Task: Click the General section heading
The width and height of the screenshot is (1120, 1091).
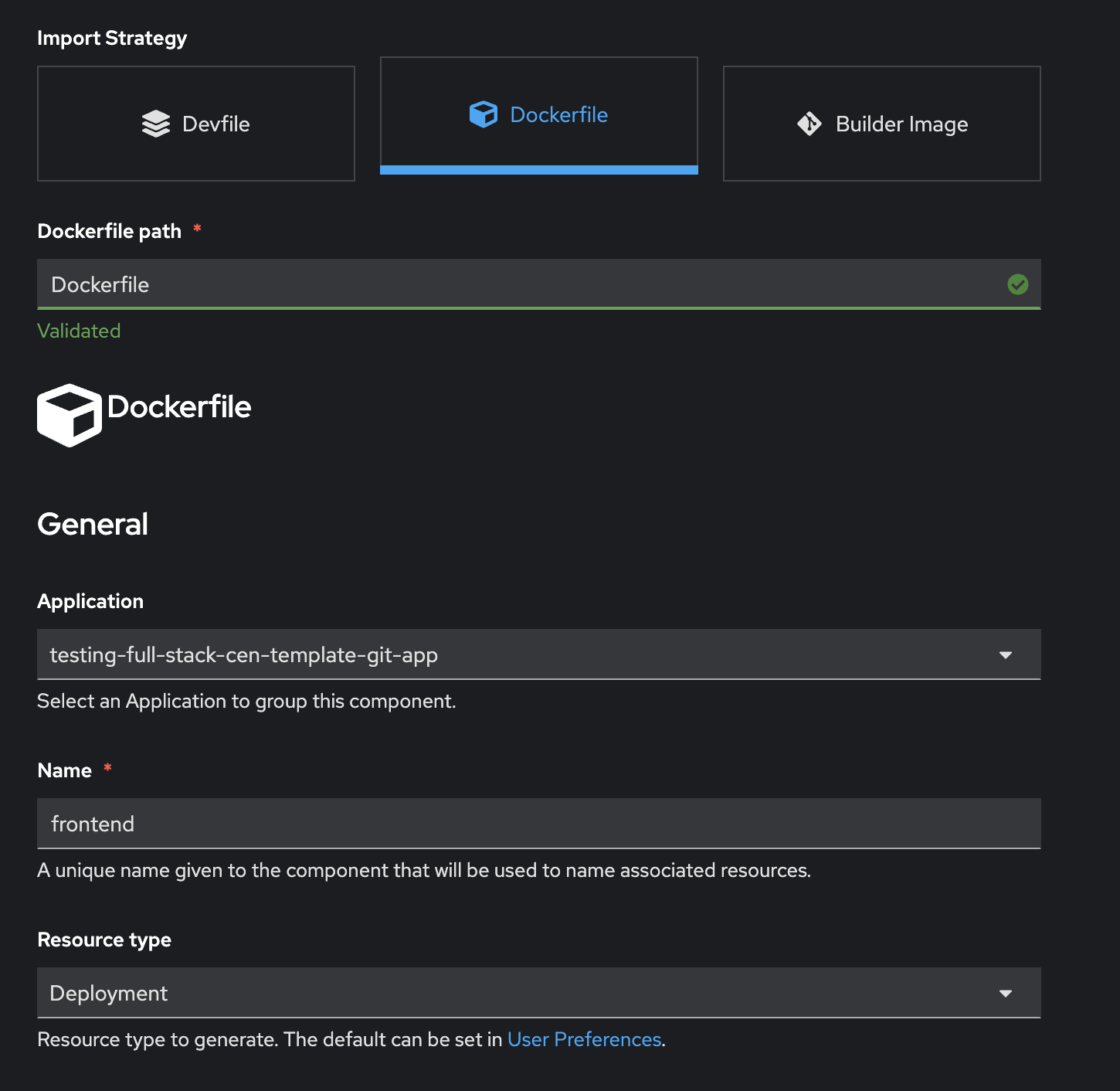Action: pyautogui.click(x=93, y=524)
